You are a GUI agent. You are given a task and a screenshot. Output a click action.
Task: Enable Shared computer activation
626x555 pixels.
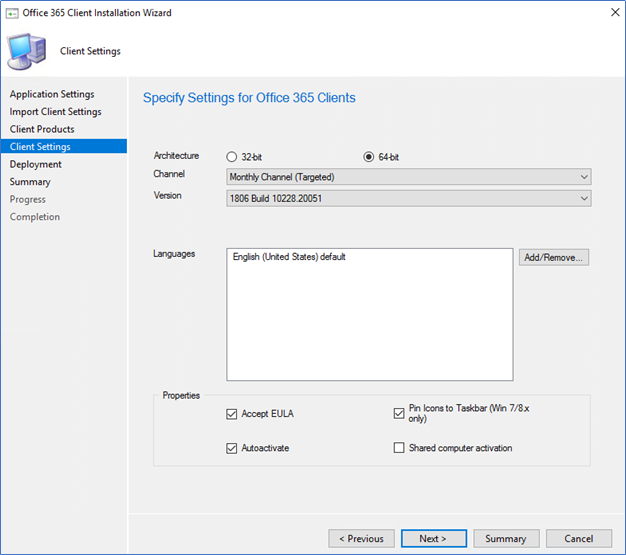click(x=399, y=448)
